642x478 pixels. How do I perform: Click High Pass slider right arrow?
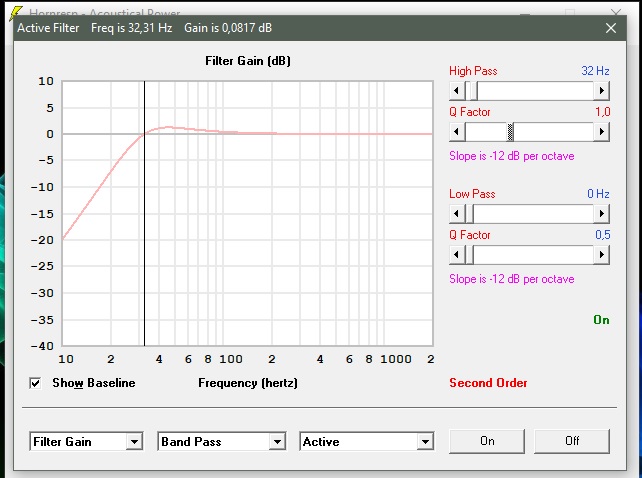pyautogui.click(x=601, y=91)
